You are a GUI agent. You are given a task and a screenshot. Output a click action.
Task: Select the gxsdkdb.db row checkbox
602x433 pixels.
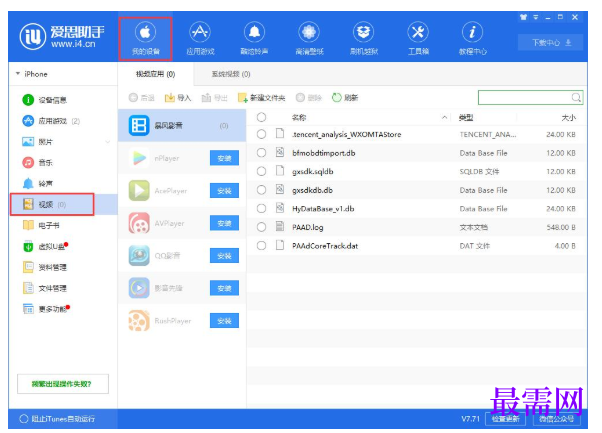[261, 190]
